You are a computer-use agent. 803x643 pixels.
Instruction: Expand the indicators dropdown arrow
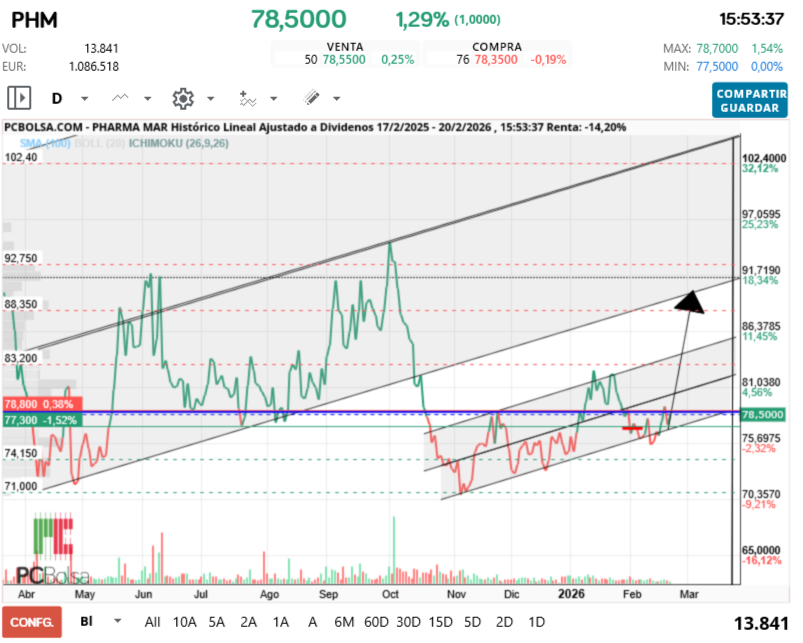point(273,98)
